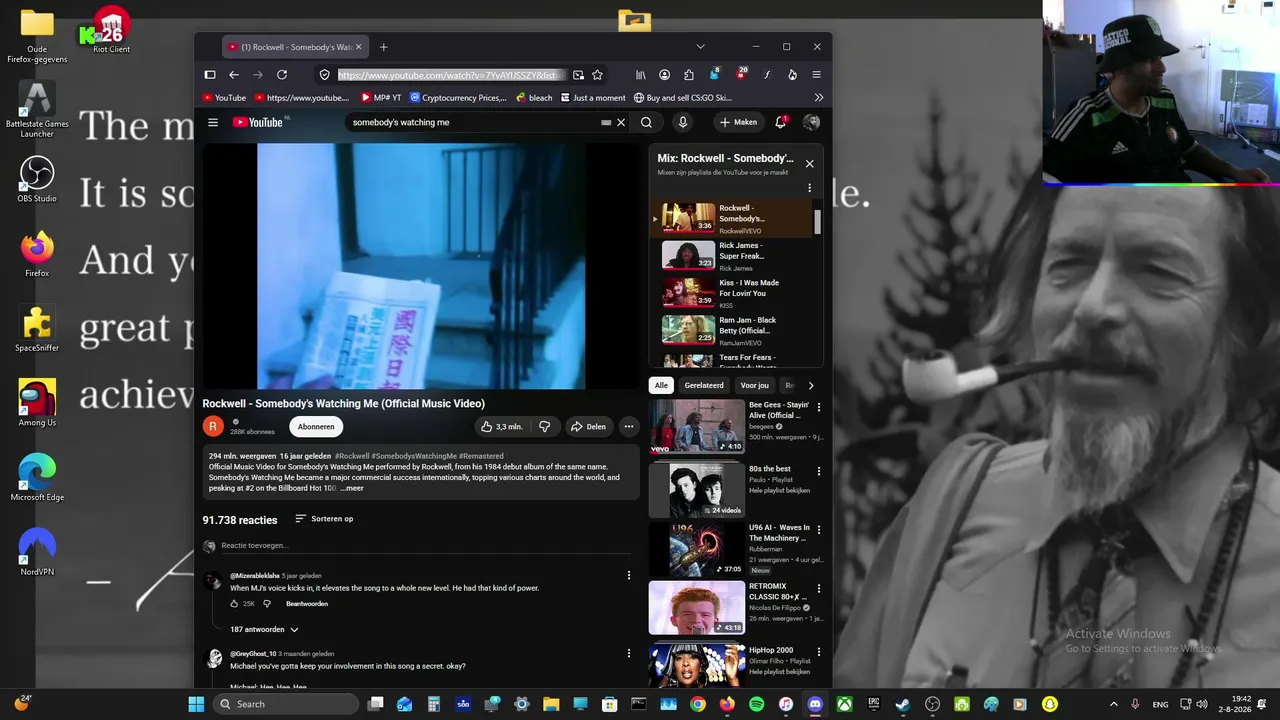
Task: Open a new Firefox tab
Action: point(383,47)
